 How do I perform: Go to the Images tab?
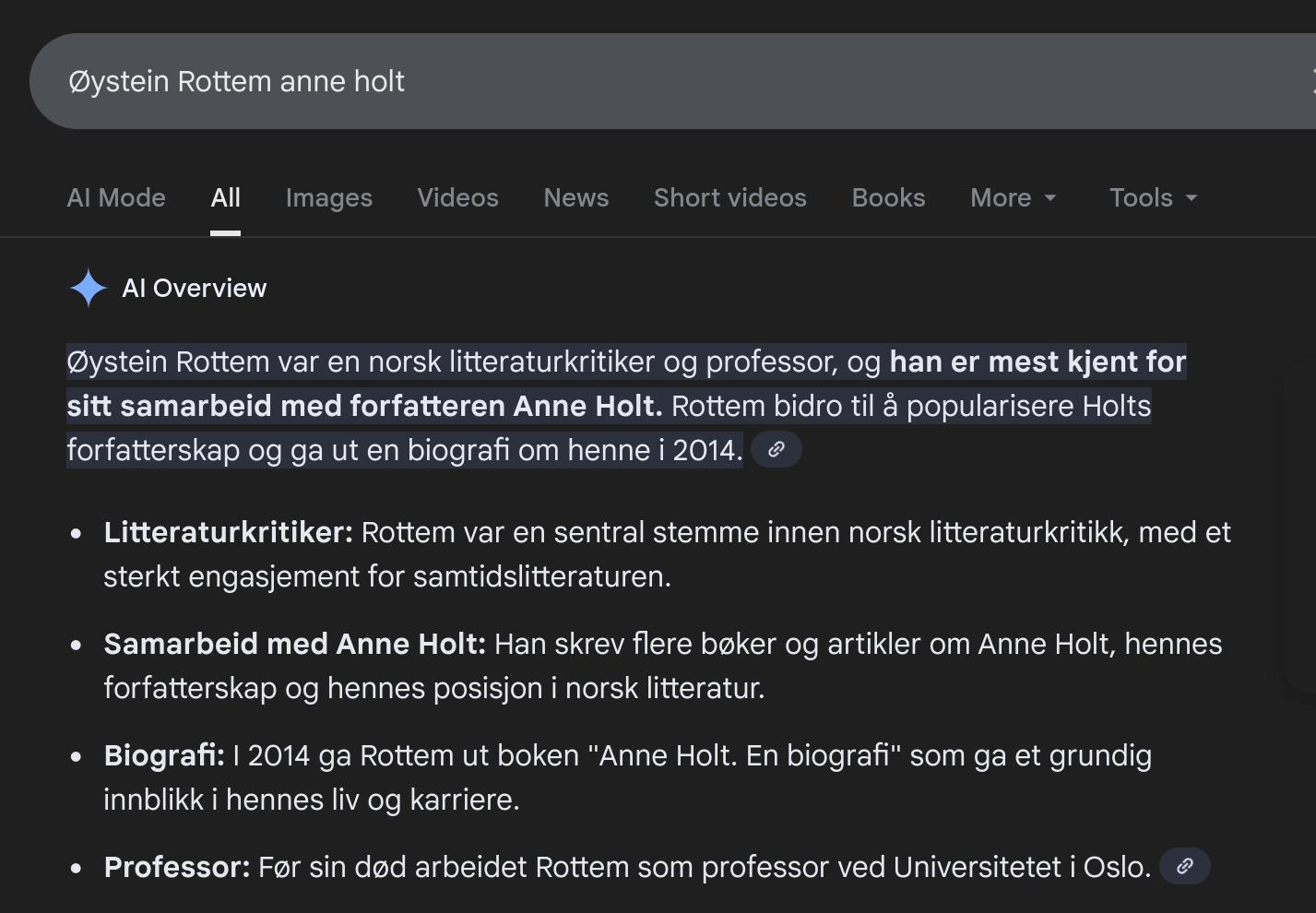click(x=328, y=198)
